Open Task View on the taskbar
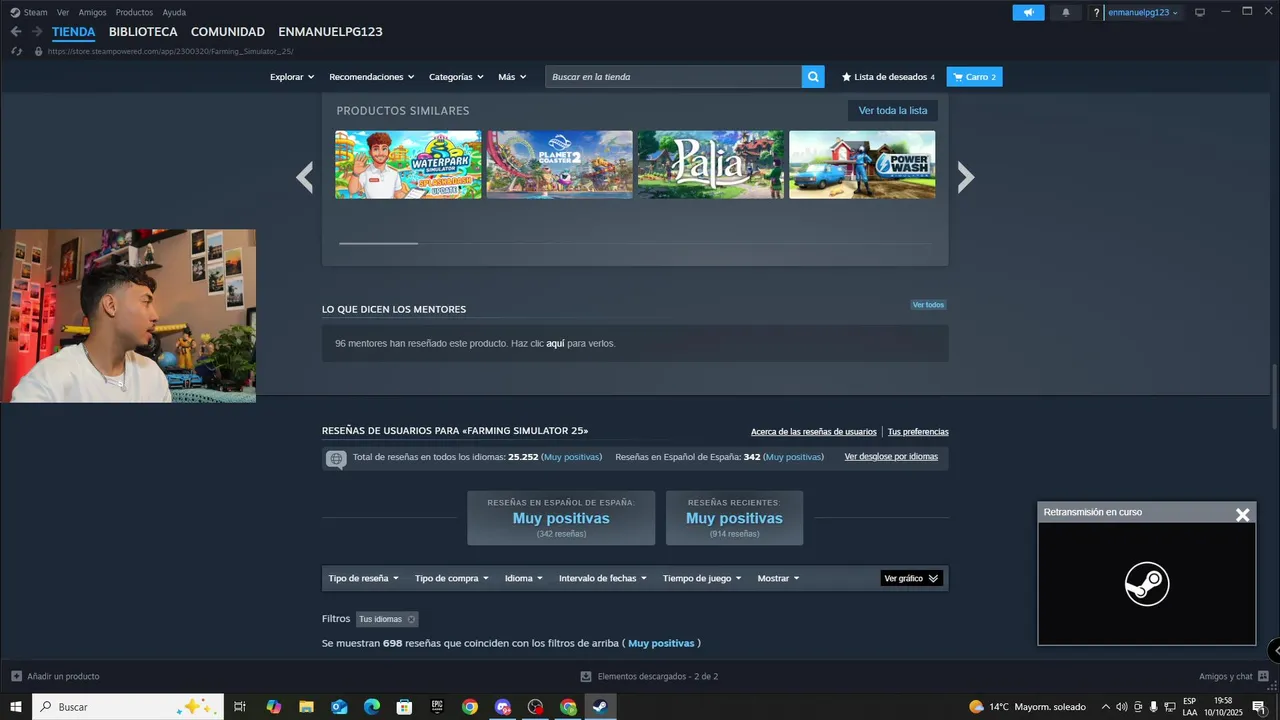 click(240, 707)
